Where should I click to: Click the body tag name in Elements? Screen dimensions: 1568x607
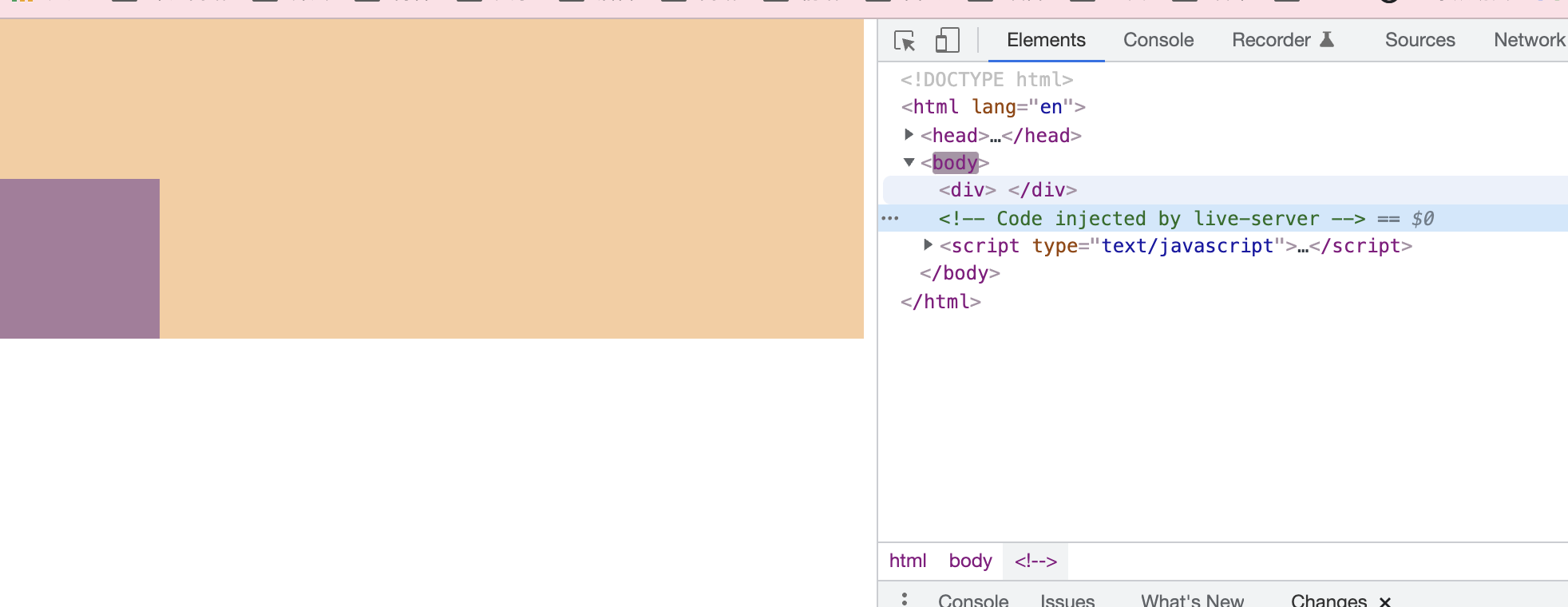955,163
